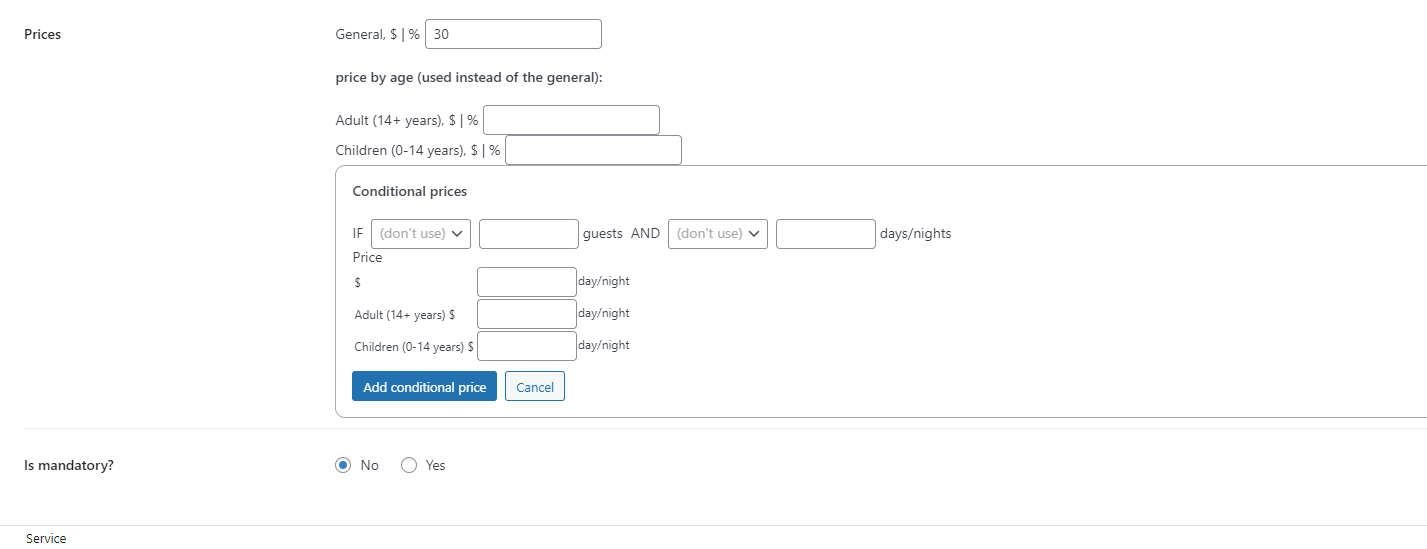
Task: Open the guests condition dropdown after IF
Action: point(420,234)
